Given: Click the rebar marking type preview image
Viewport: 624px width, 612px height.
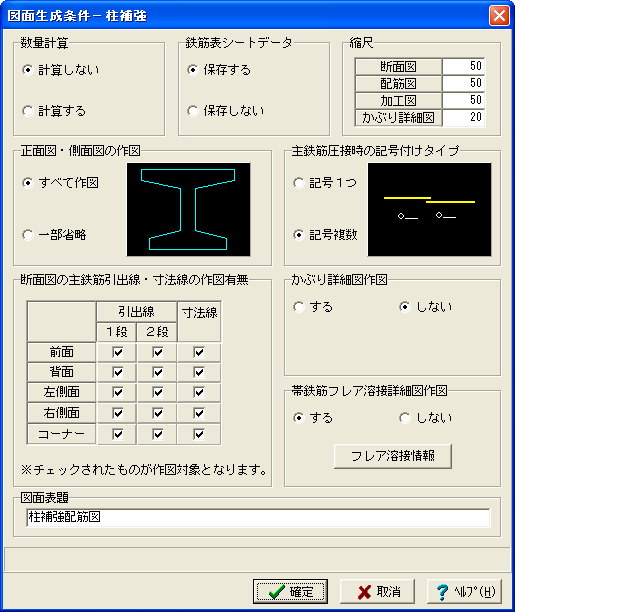Looking at the screenshot, I should [429, 209].
